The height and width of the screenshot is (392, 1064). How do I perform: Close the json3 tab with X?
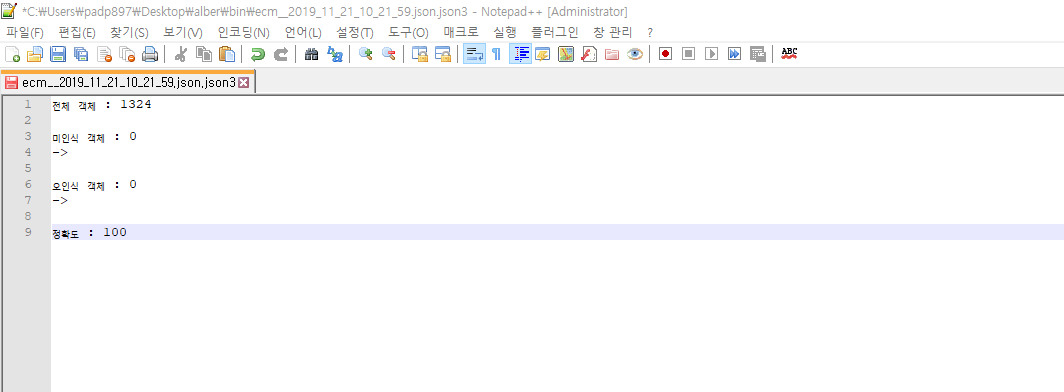coord(244,83)
